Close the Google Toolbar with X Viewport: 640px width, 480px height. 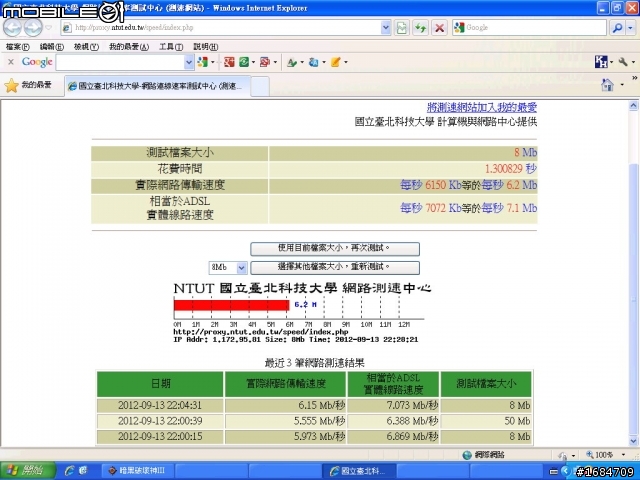(11, 62)
